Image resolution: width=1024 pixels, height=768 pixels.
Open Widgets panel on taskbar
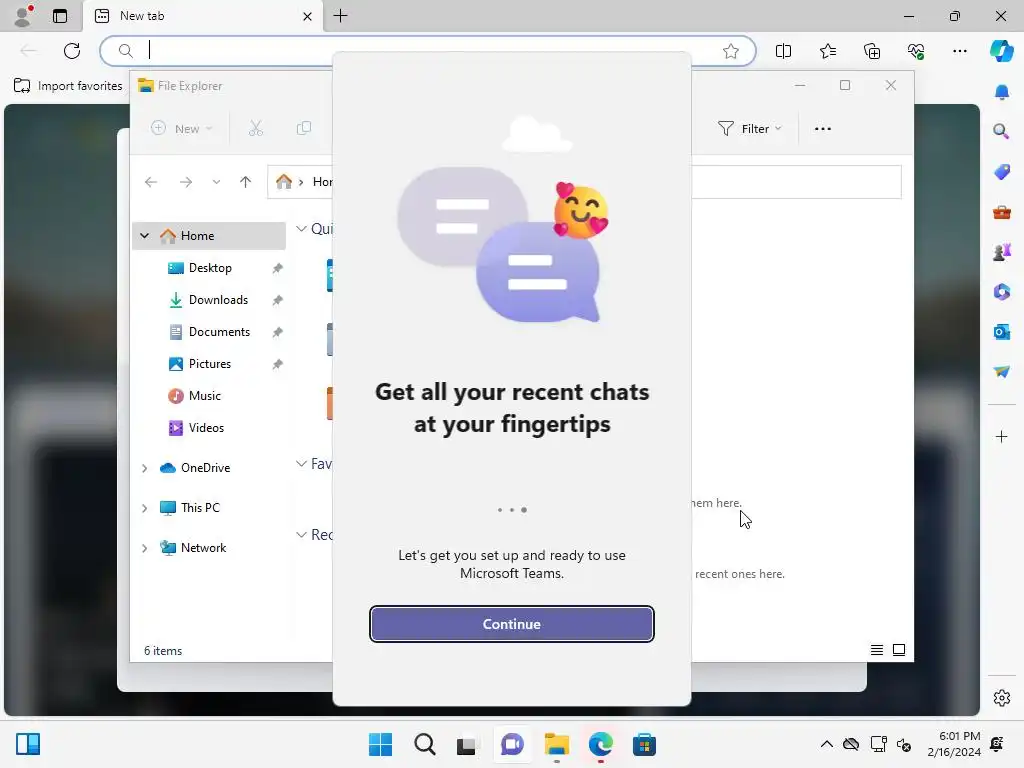tap(28, 744)
